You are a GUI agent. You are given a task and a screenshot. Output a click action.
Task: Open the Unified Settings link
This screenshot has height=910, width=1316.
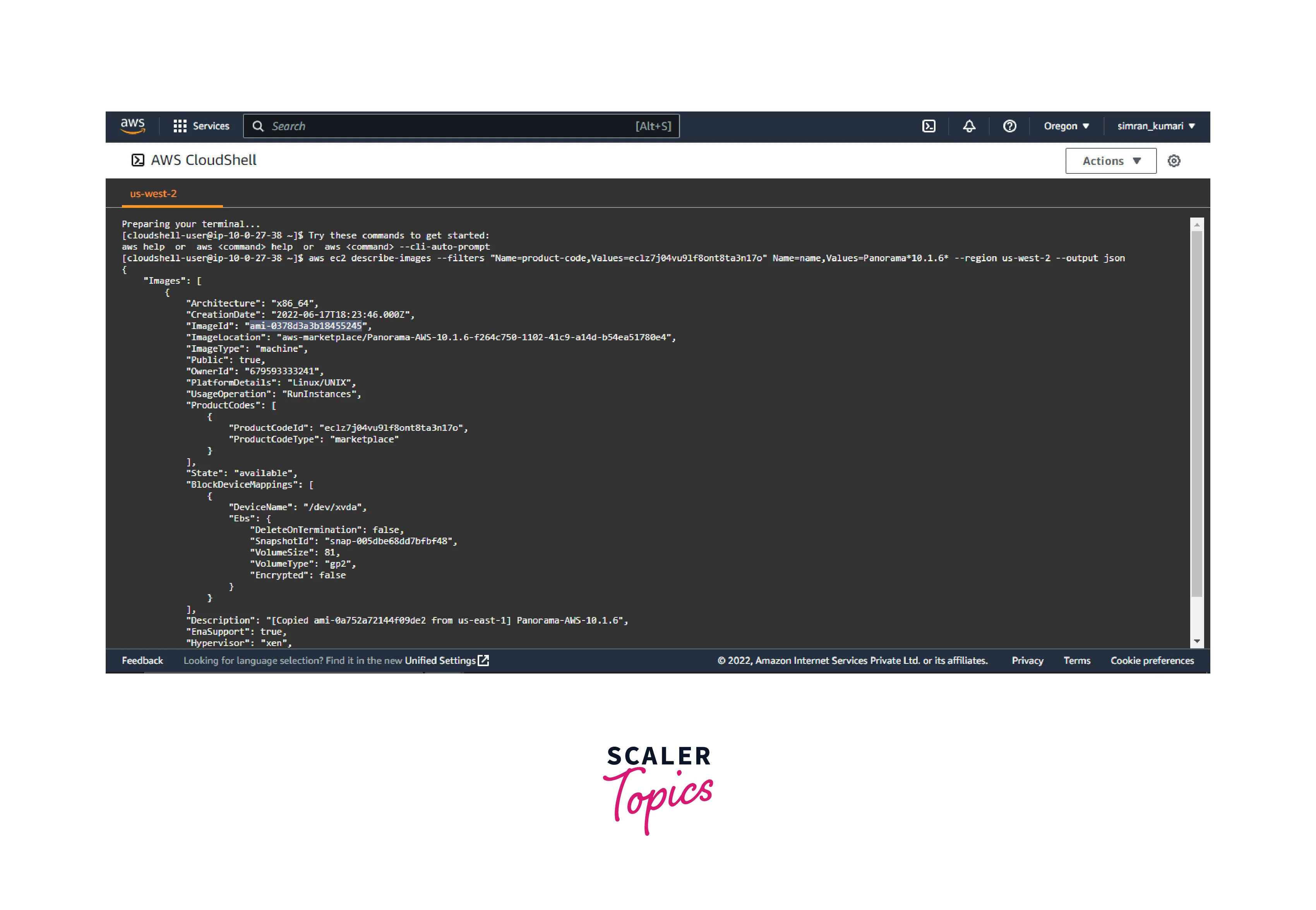pos(440,660)
